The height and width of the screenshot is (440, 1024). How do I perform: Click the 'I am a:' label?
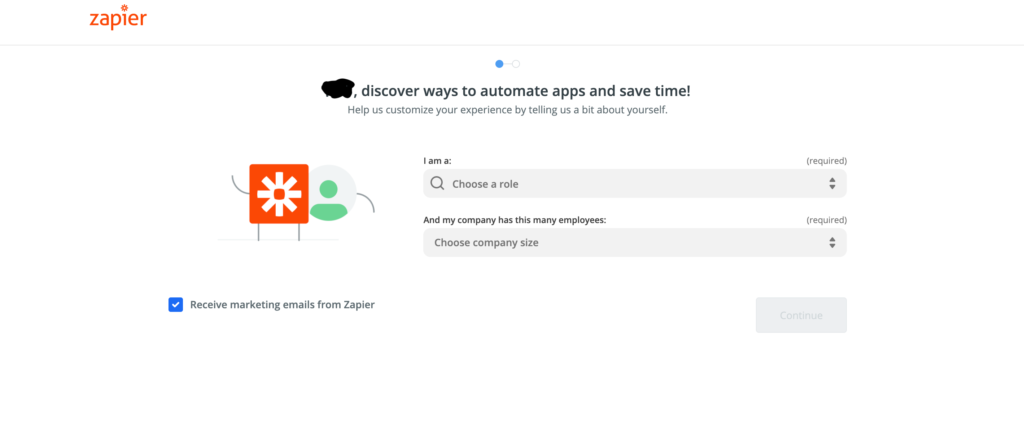pyautogui.click(x=438, y=161)
